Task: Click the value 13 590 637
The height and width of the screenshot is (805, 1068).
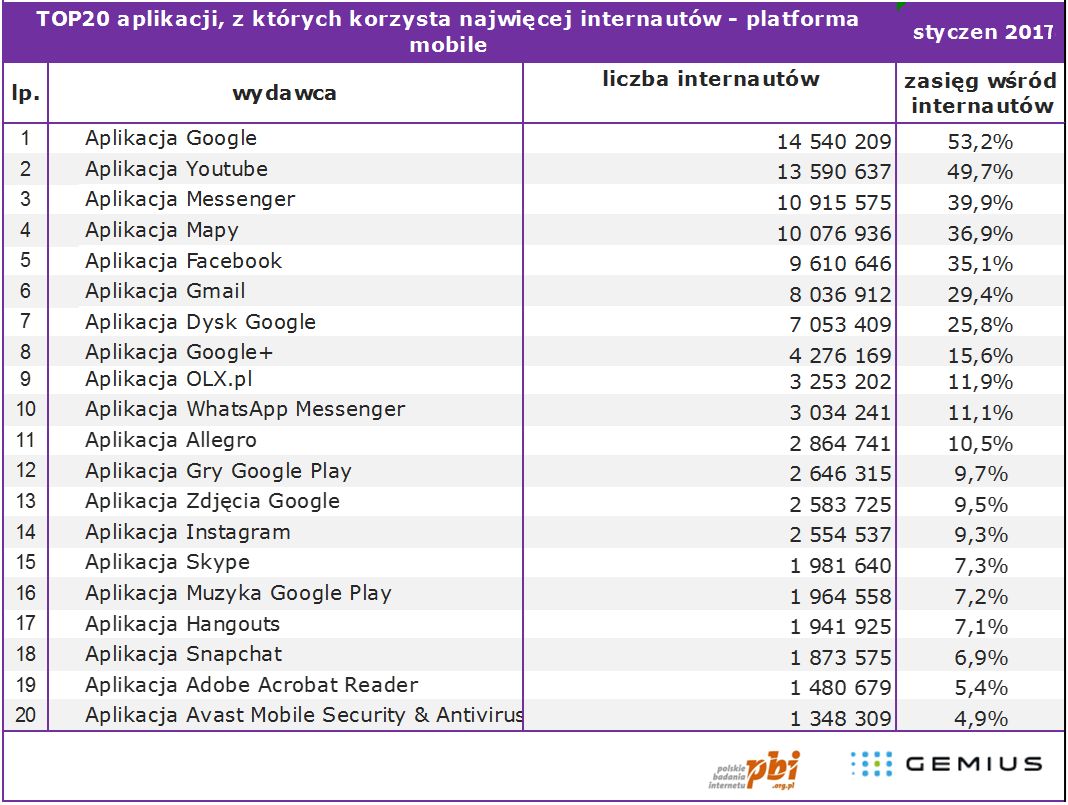Action: 834,172
